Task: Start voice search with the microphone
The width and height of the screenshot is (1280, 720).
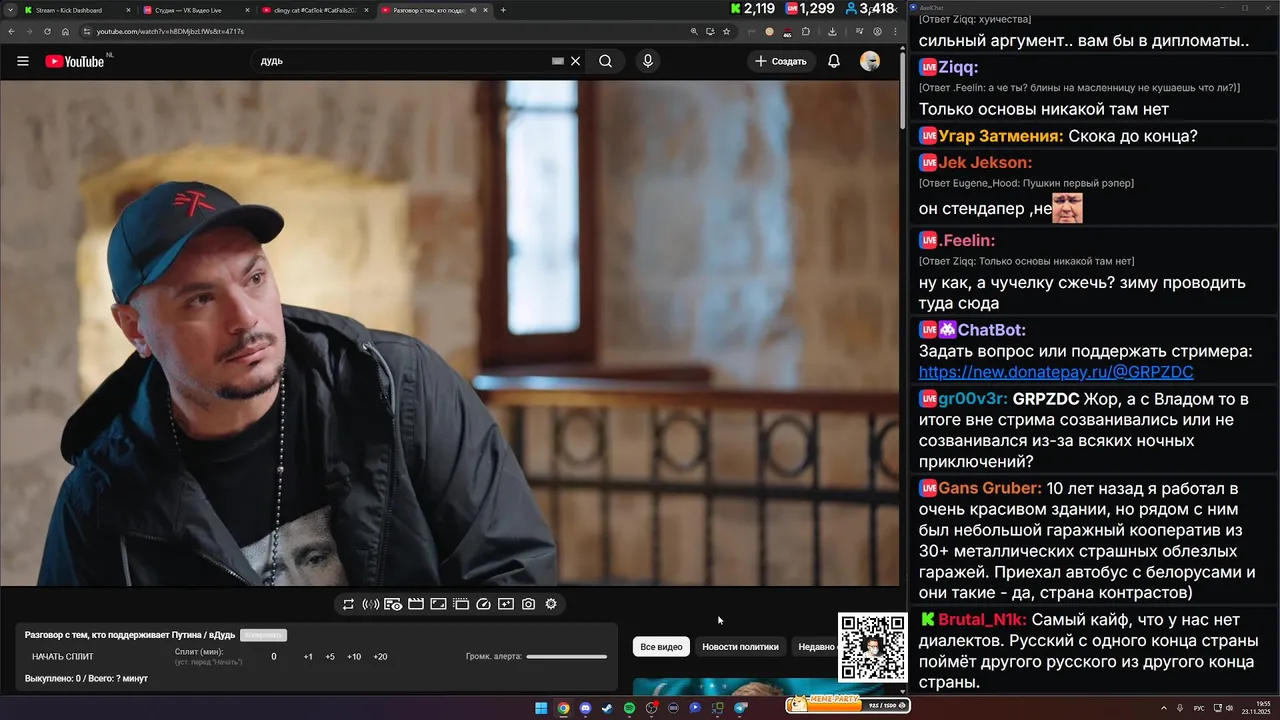Action: (x=648, y=61)
